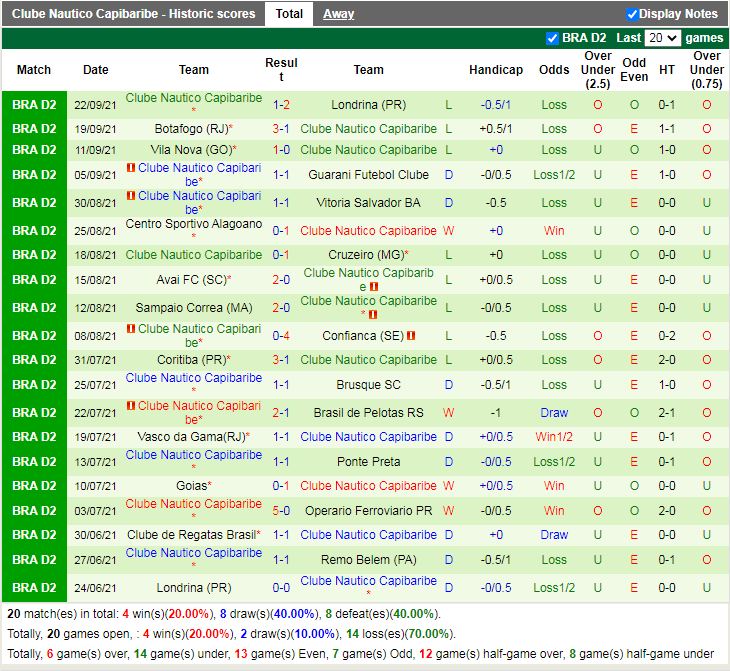This screenshot has height=671, width=730.
Task: Click home team red card icon, 08/08/21 row
Action: (131, 329)
